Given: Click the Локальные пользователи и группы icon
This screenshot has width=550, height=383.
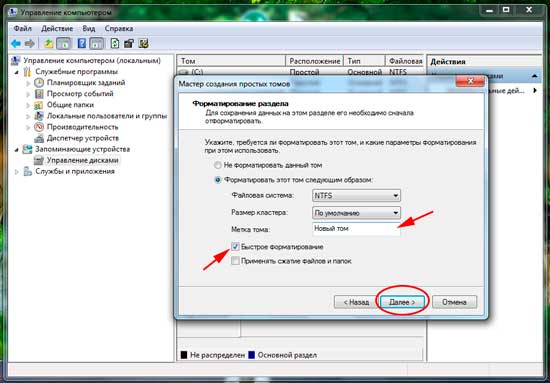Looking at the screenshot, I should point(39,116).
